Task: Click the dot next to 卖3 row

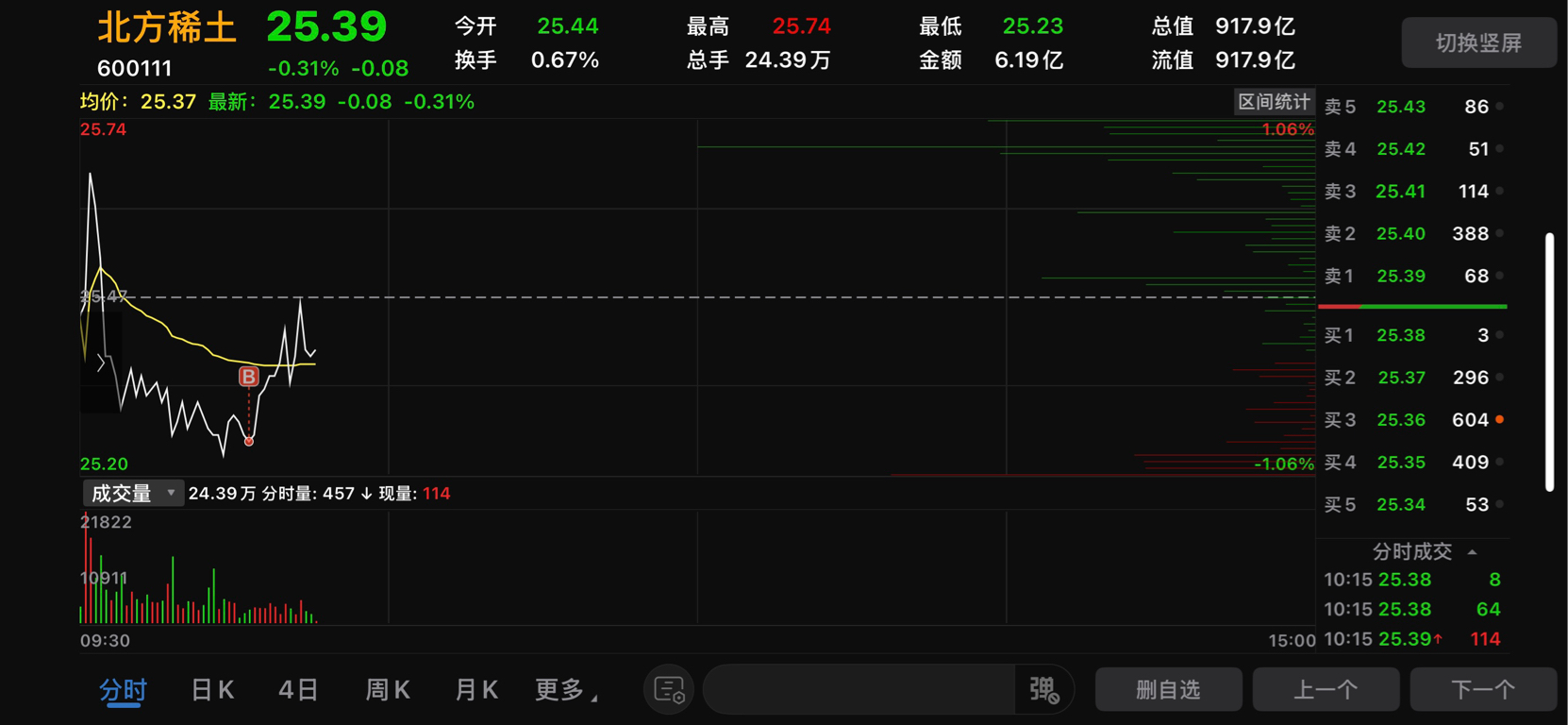Action: click(x=1500, y=191)
